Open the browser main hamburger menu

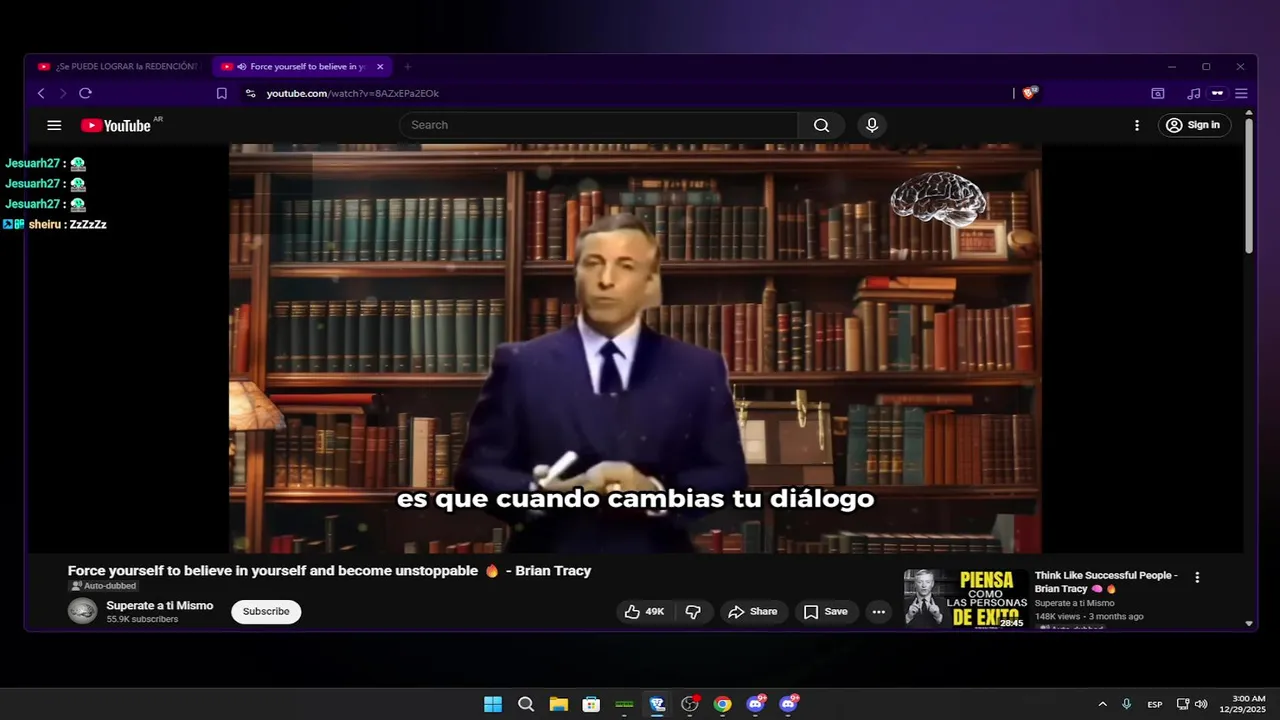[1241, 93]
